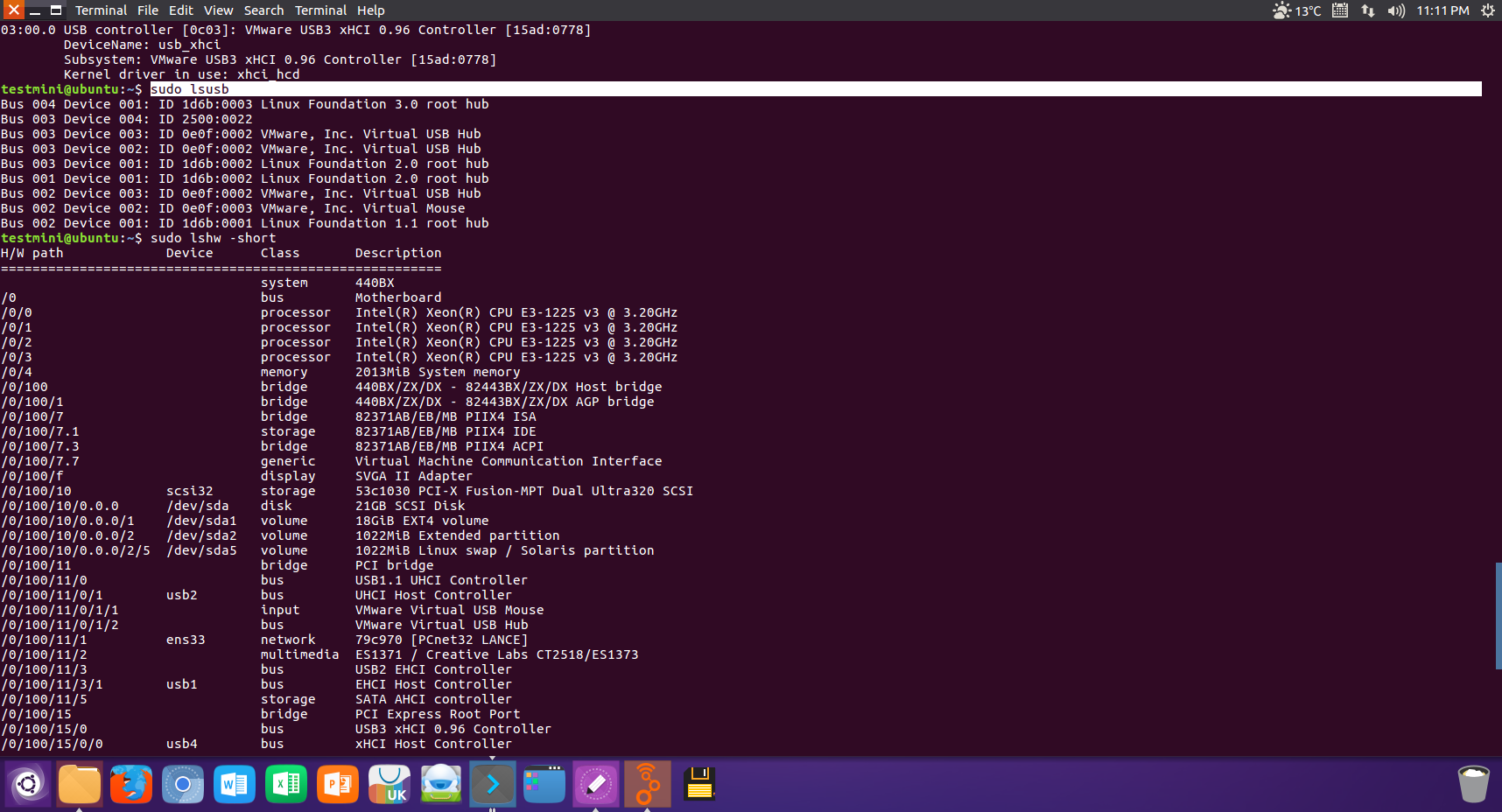
Task: Restore the terminal window size
Action: pos(56,10)
